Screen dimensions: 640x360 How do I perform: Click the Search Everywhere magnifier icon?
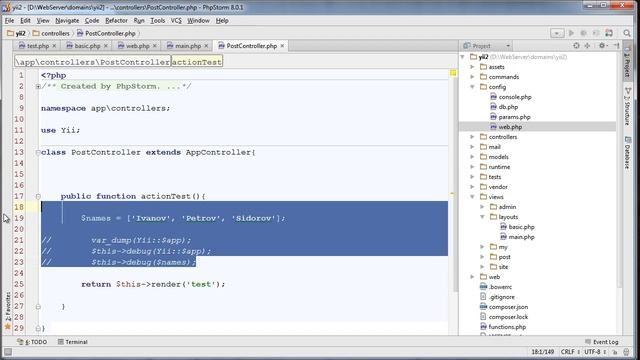tap(627, 33)
